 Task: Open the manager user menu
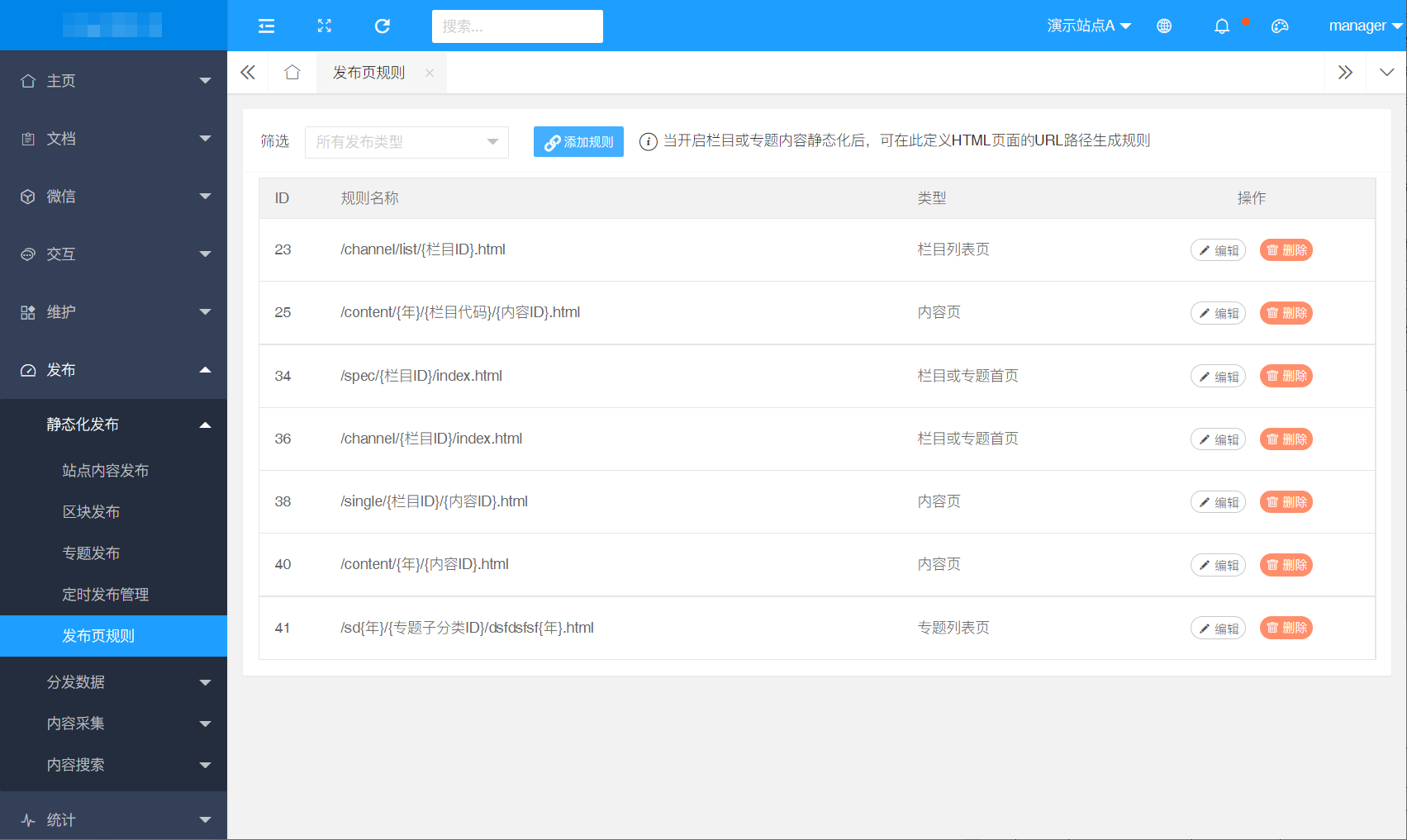pos(1364,26)
